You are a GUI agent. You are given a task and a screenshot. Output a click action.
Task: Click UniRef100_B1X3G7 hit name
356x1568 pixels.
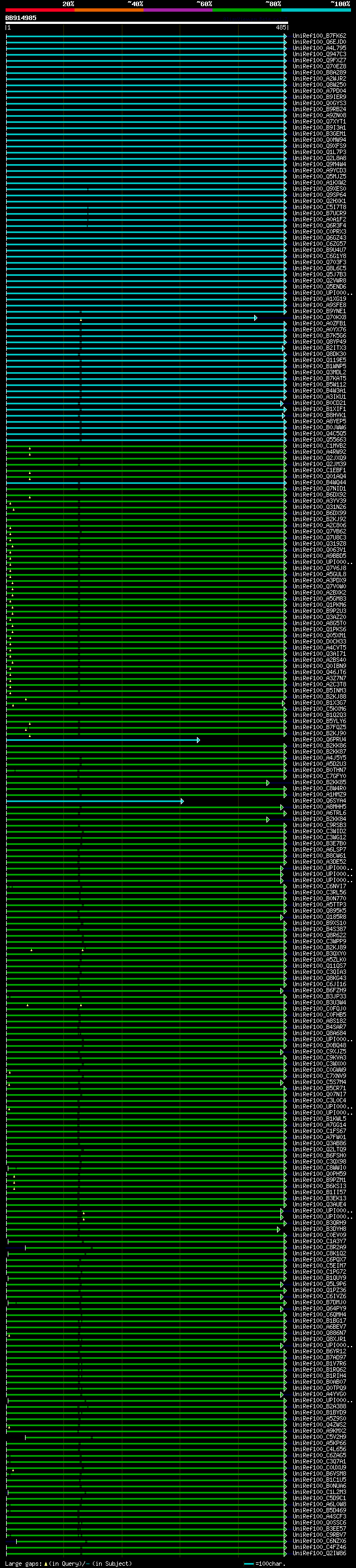click(x=319, y=703)
